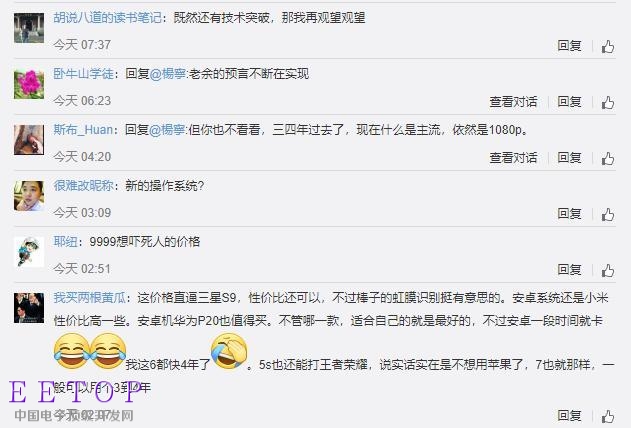This screenshot has height=428, width=631.
Task: Click avatar of 斯布_Huan
Action: (29, 140)
